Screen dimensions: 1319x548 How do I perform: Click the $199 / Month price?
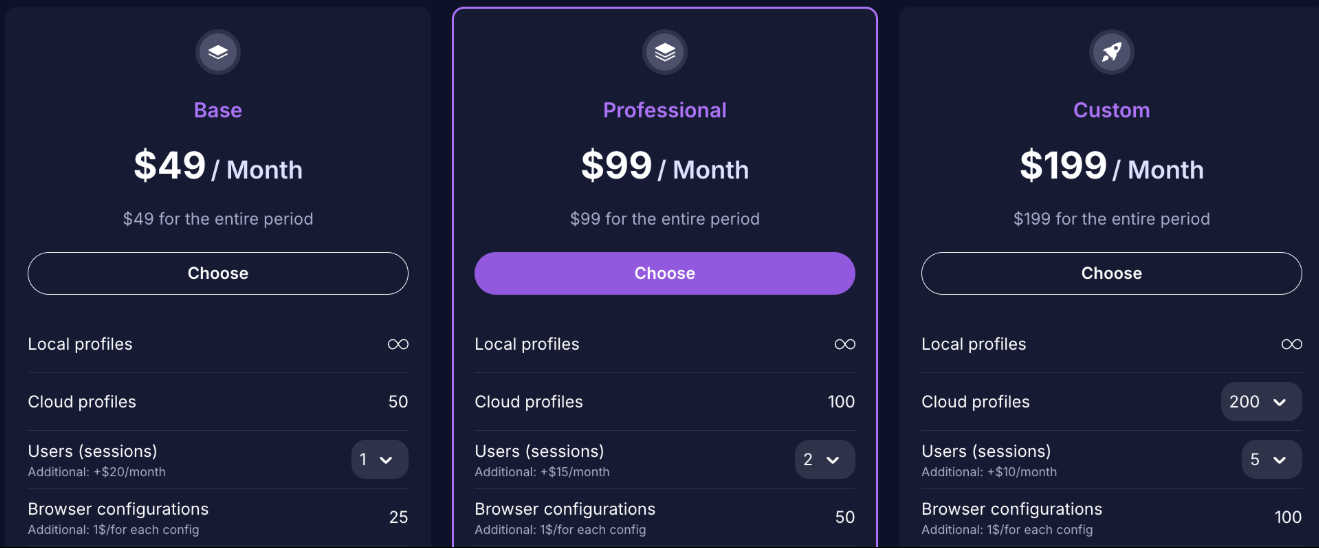click(1111, 167)
